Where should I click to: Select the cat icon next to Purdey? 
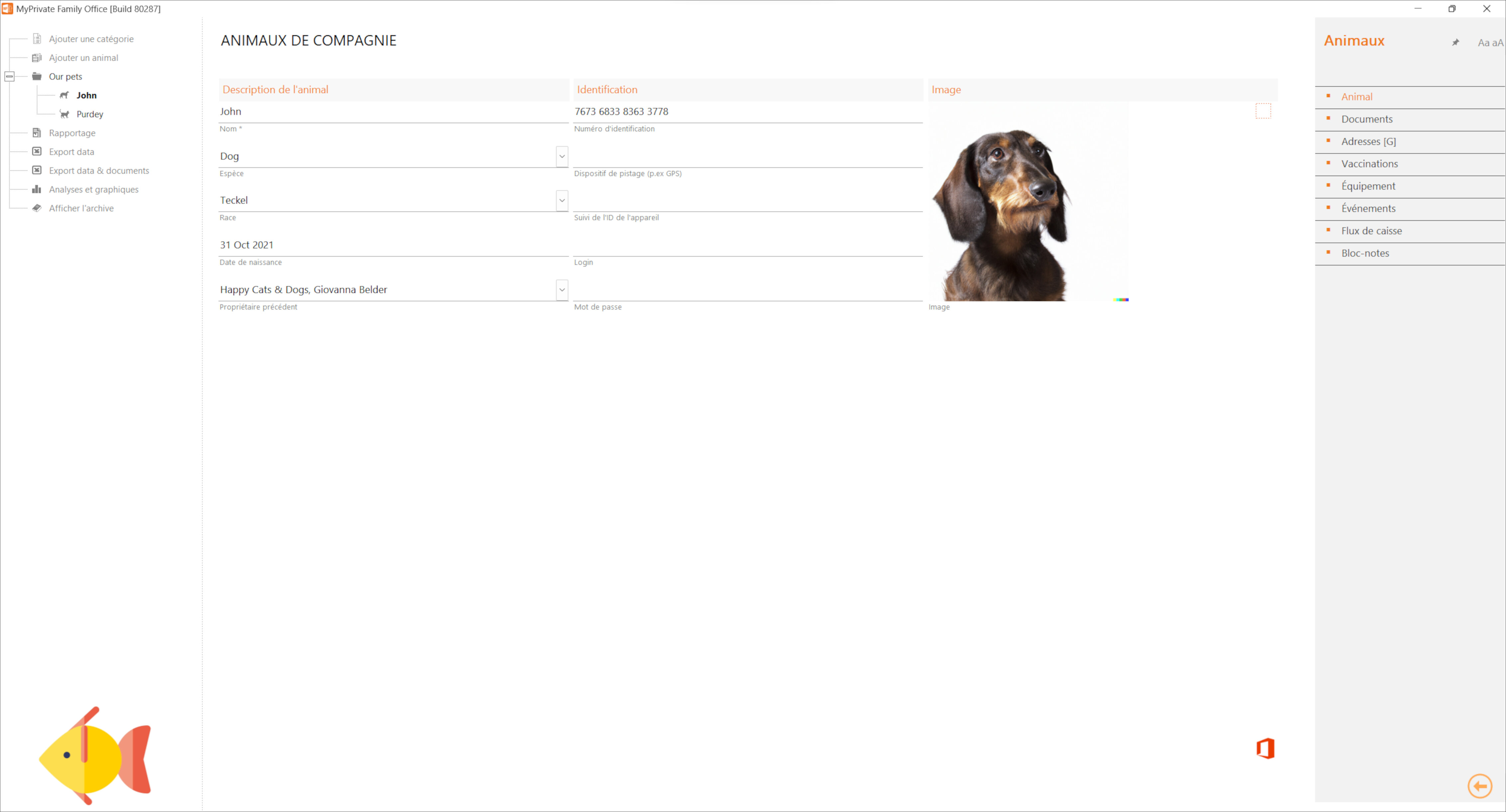click(x=64, y=114)
